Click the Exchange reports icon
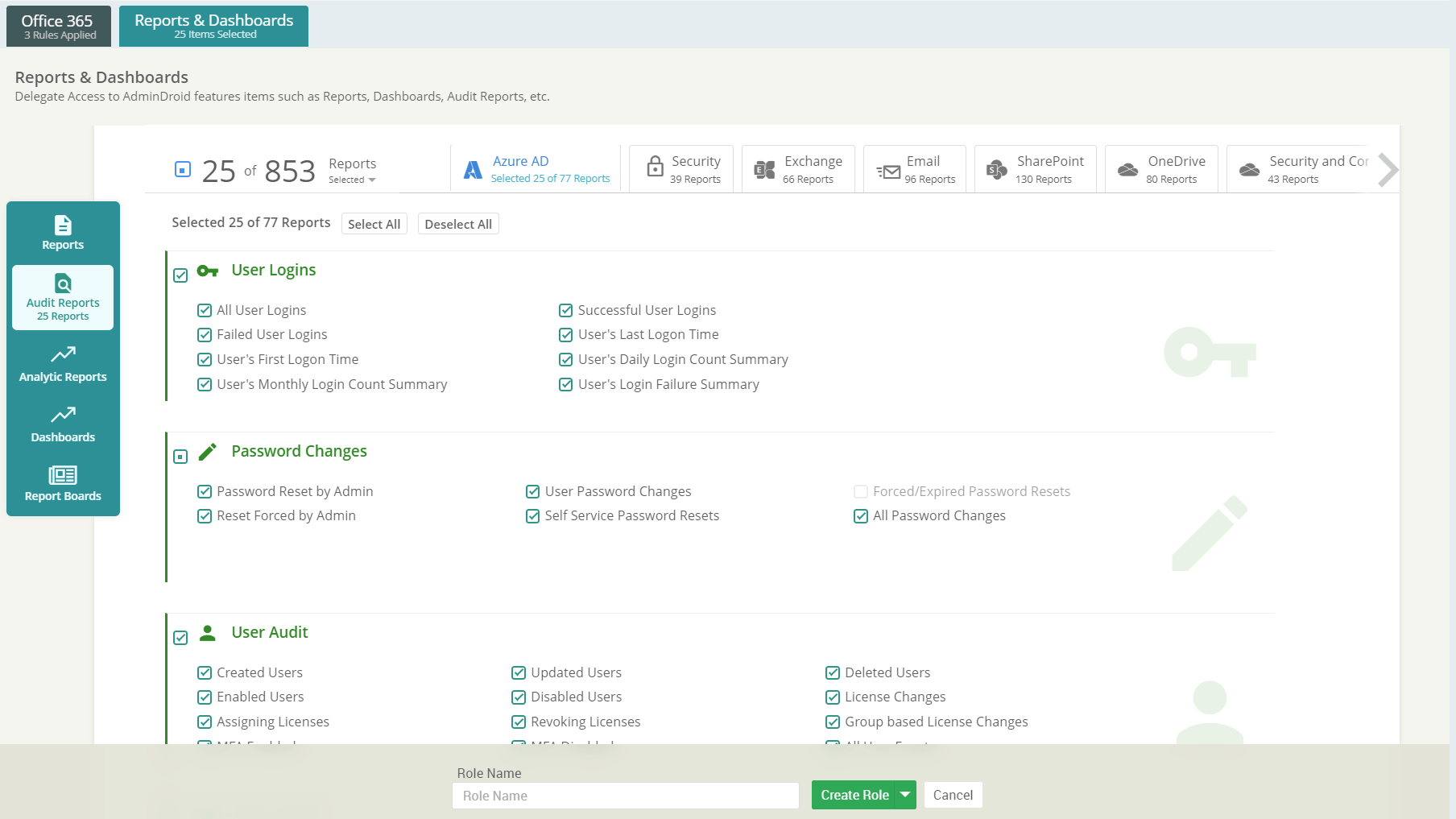The height and width of the screenshot is (819, 1456). [x=762, y=169]
